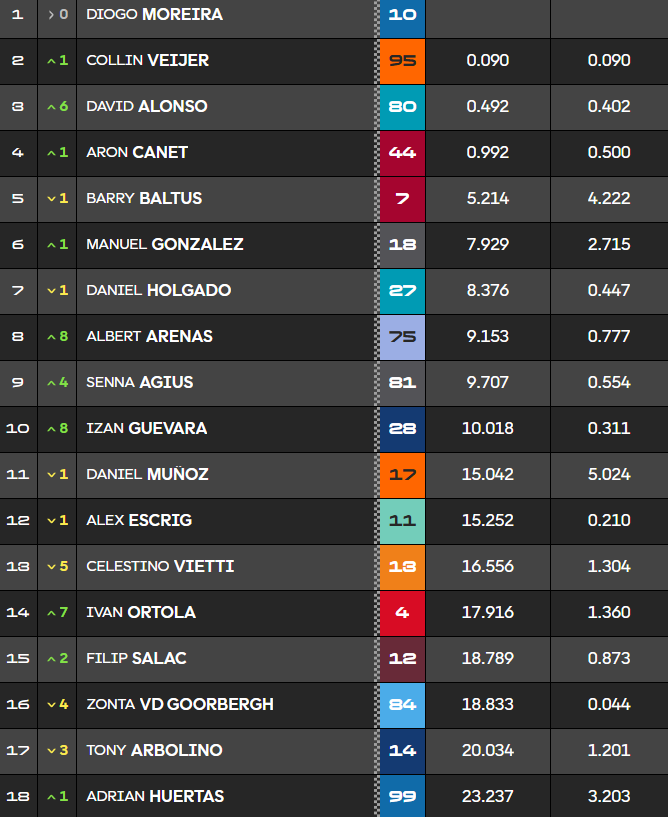Click Zonta vd Goorbergh's blue 84 badge
Image resolution: width=668 pixels, height=817 pixels.
[x=402, y=705]
